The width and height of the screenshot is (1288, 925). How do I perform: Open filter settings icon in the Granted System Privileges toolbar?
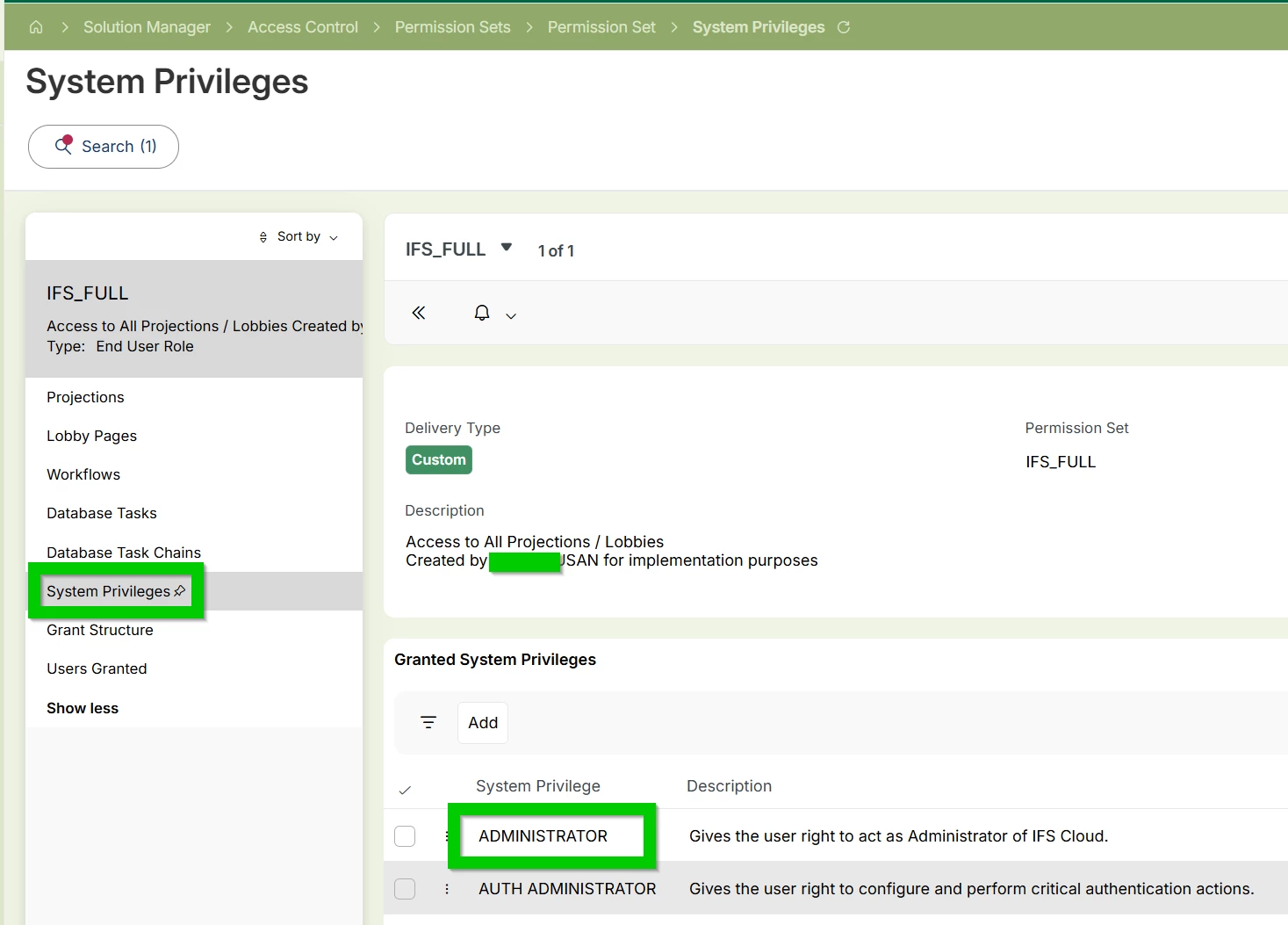tap(428, 722)
